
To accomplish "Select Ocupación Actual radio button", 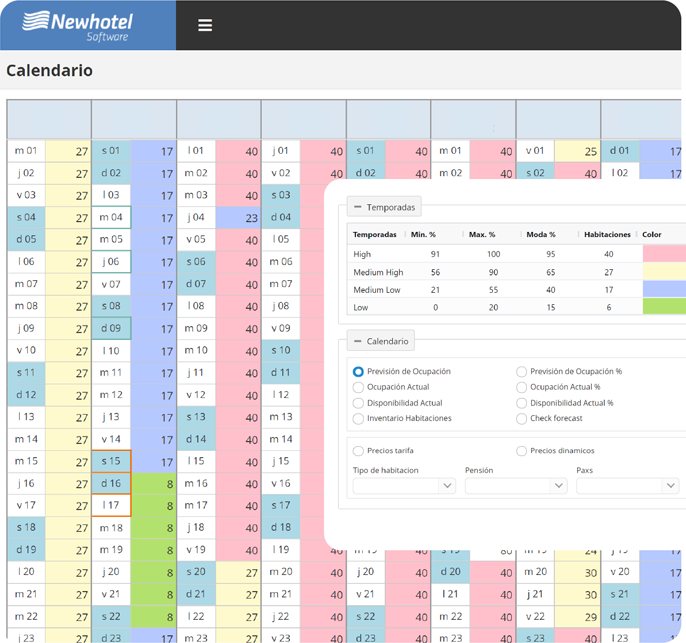I will coord(358,387).
